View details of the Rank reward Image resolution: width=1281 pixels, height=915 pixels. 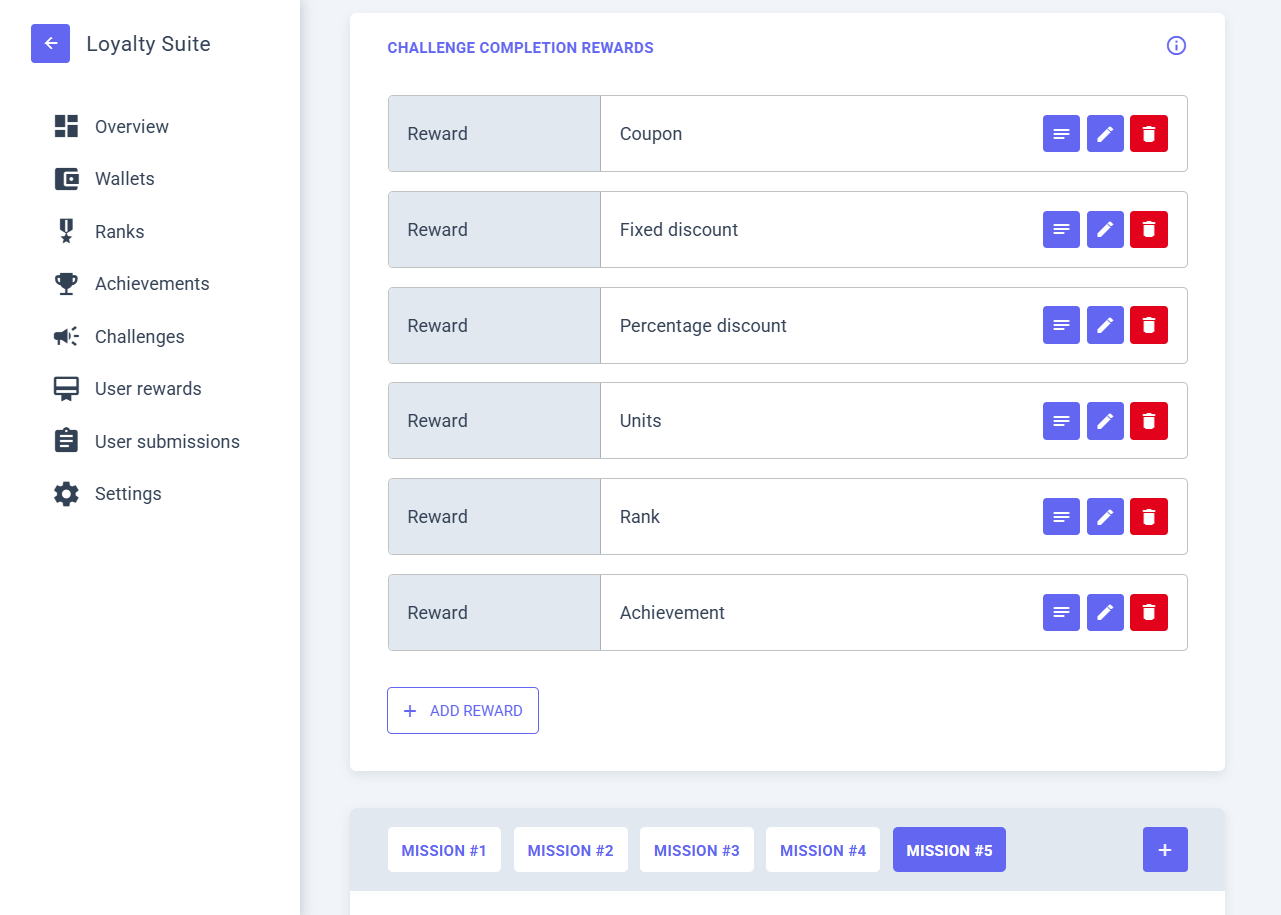pyautogui.click(x=1061, y=517)
